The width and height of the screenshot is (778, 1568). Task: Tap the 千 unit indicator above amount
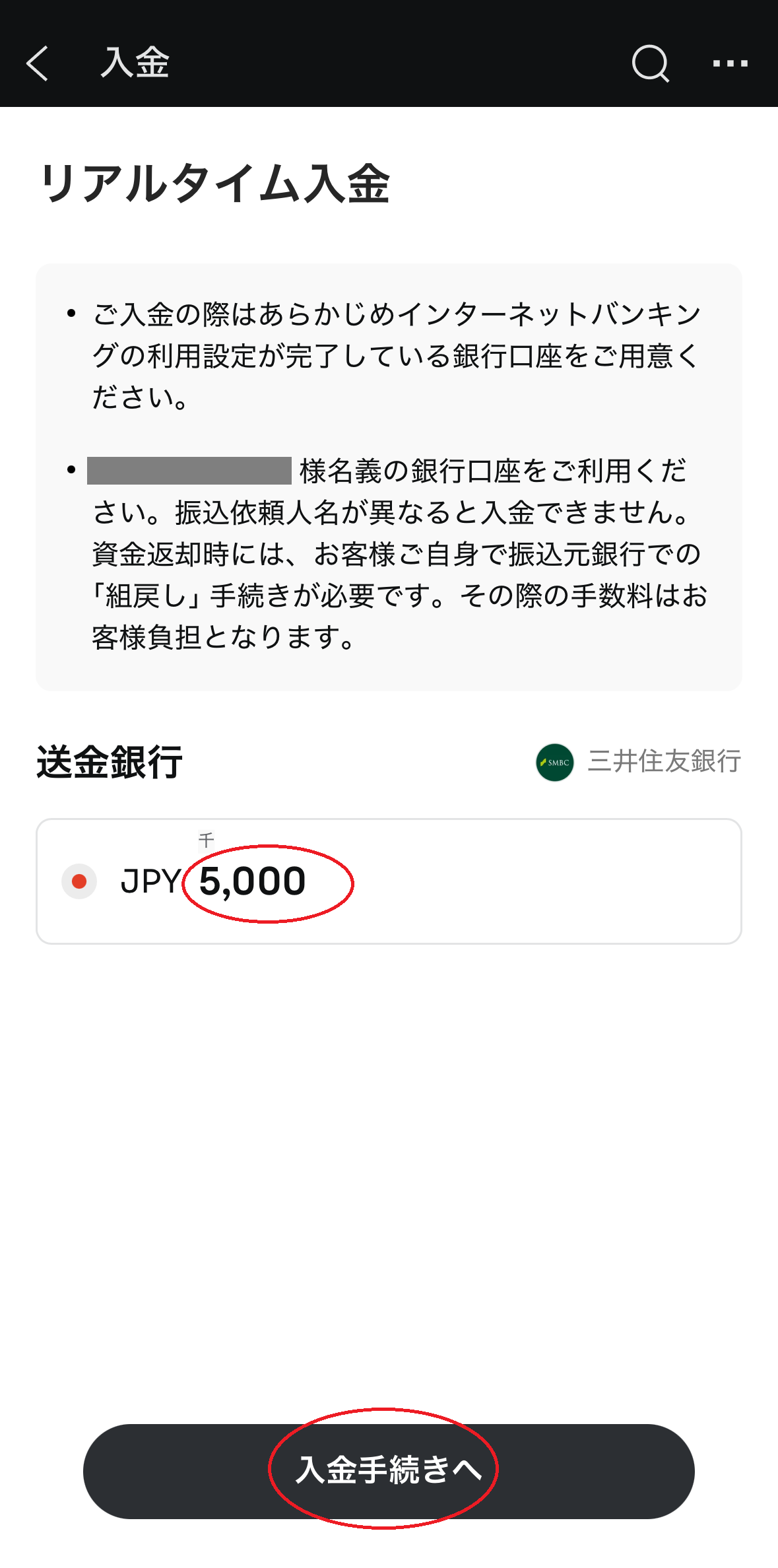[207, 840]
